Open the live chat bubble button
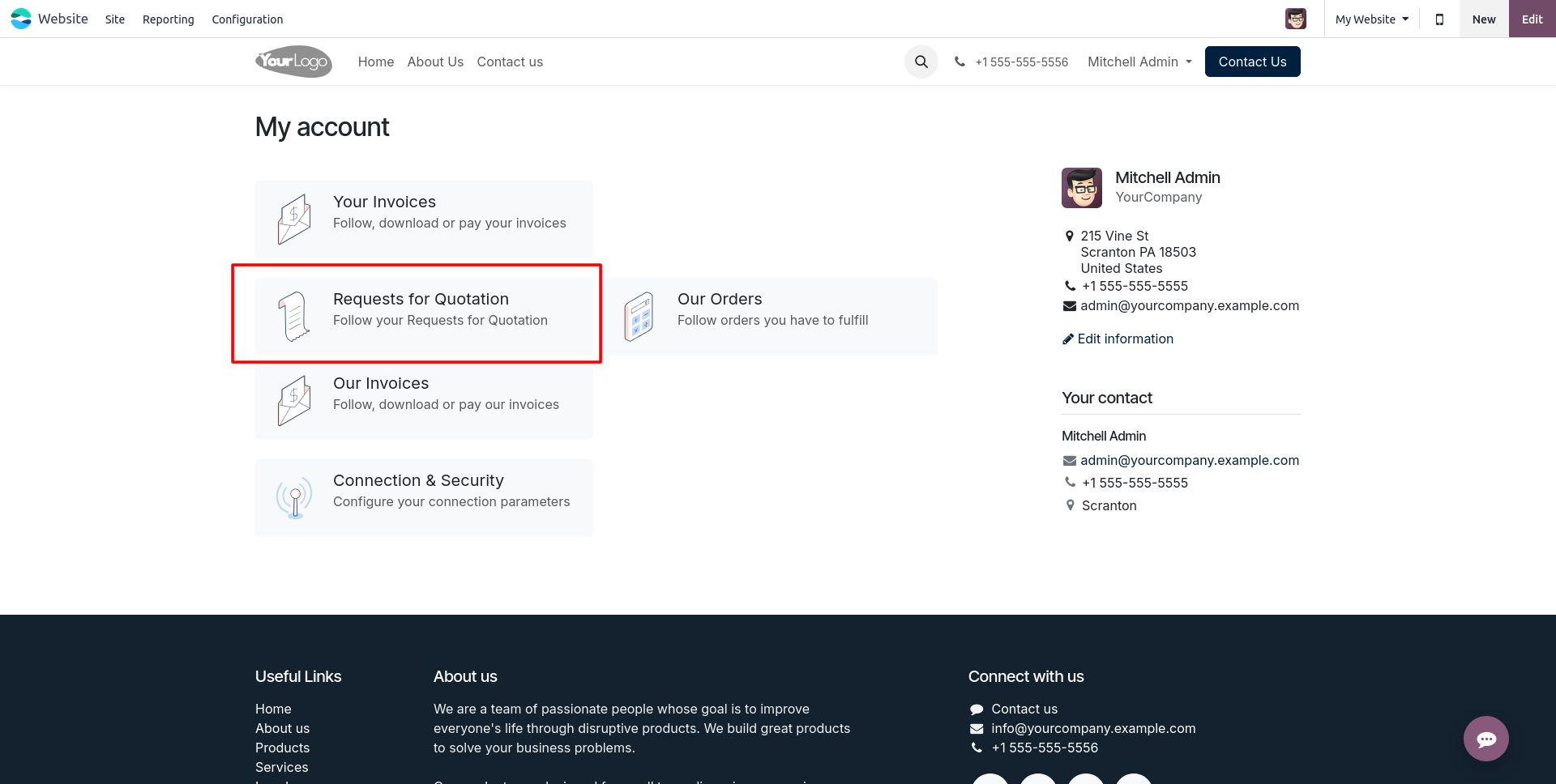This screenshot has height=784, width=1556. [1485, 739]
